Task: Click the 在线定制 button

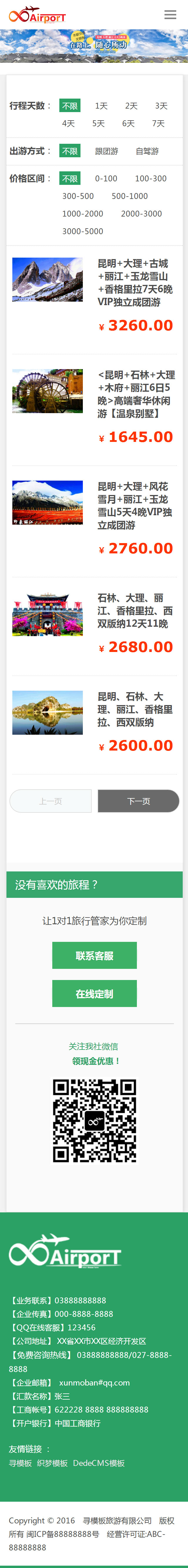Action: (94, 993)
